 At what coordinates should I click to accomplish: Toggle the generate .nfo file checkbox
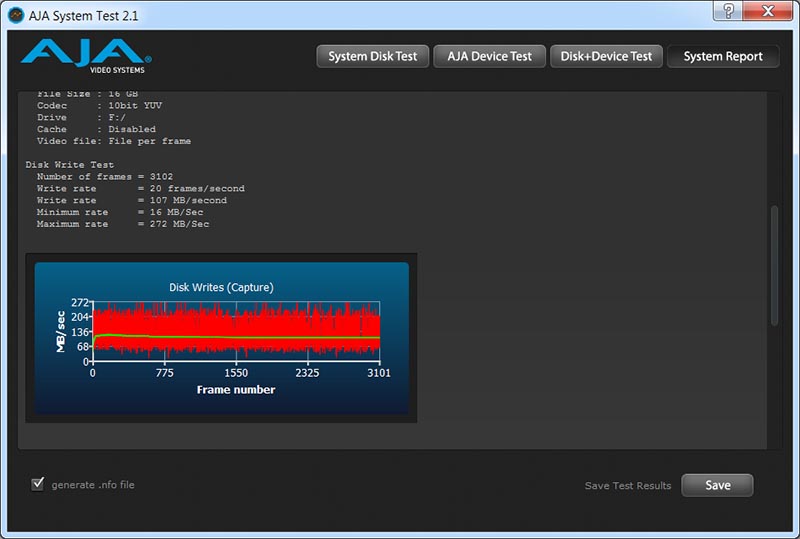point(38,483)
